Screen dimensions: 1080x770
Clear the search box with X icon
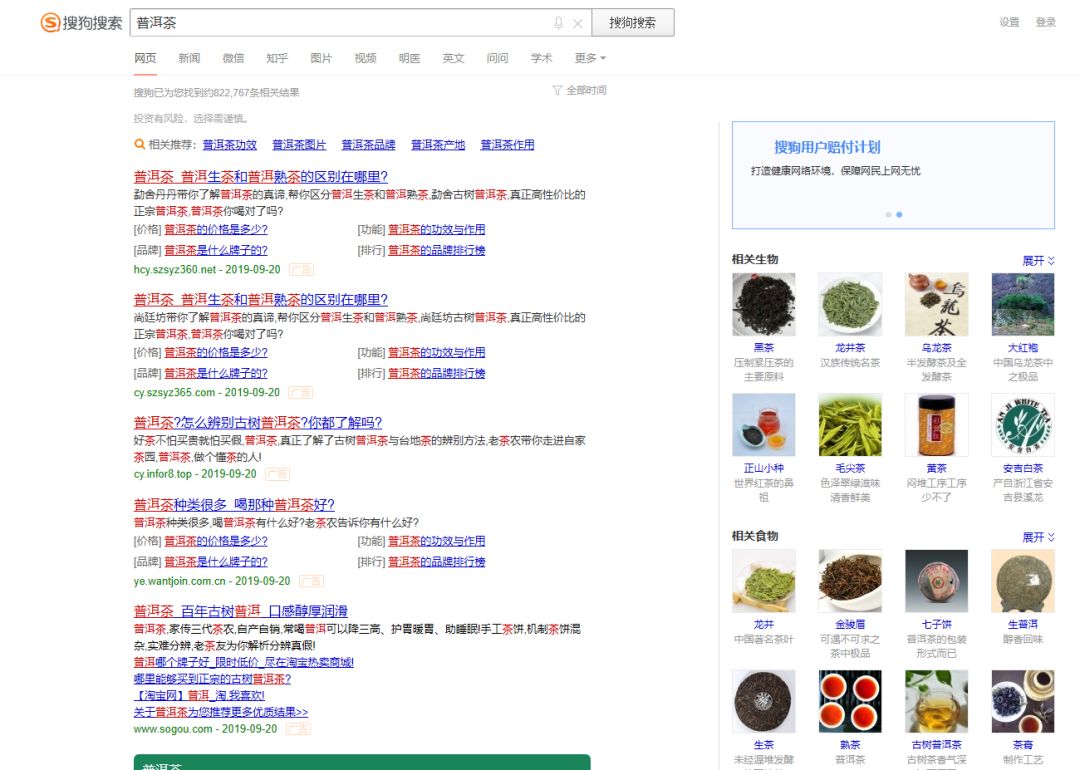[577, 23]
